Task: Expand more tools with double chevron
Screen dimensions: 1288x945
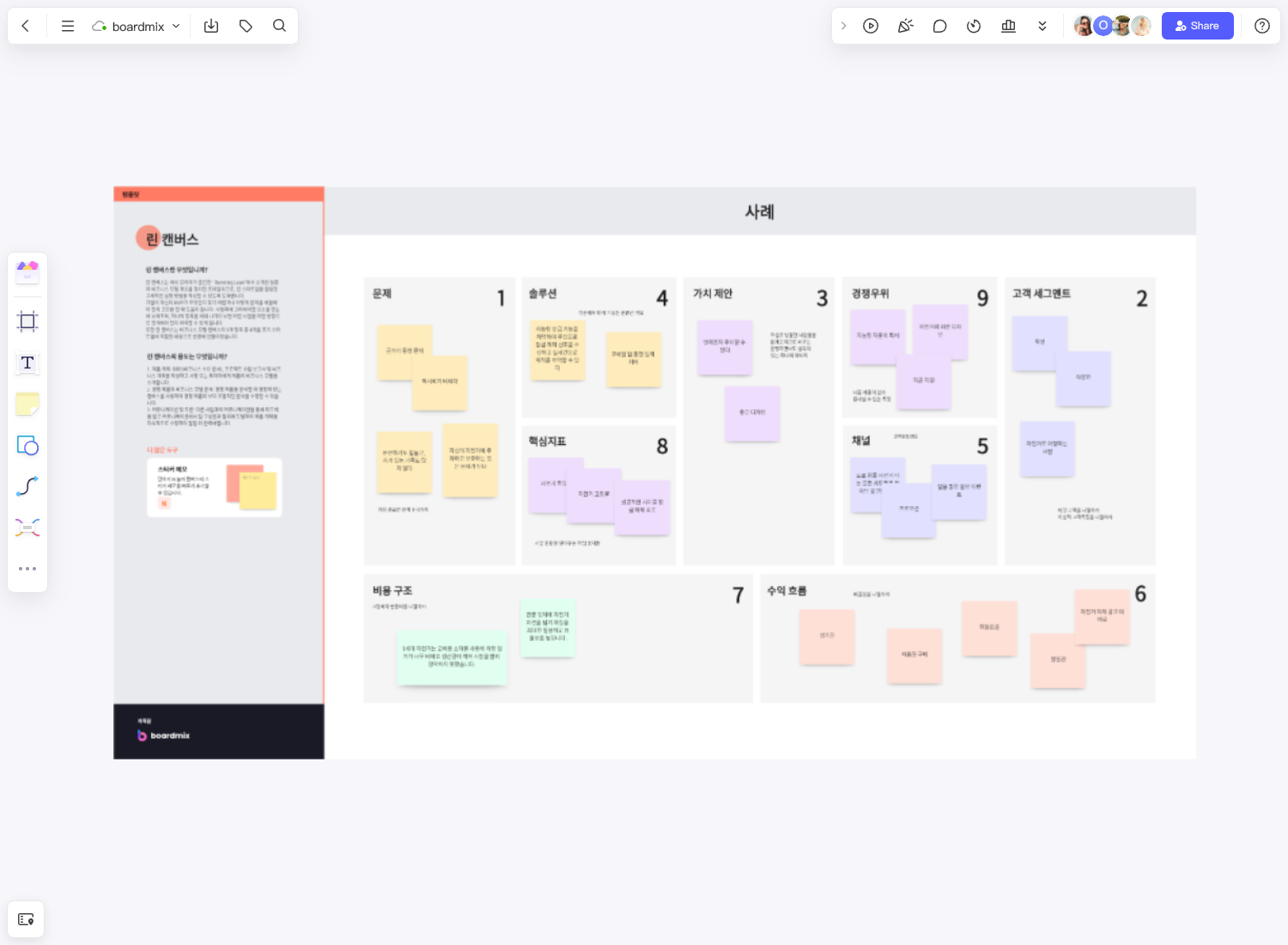Action: [x=1042, y=26]
